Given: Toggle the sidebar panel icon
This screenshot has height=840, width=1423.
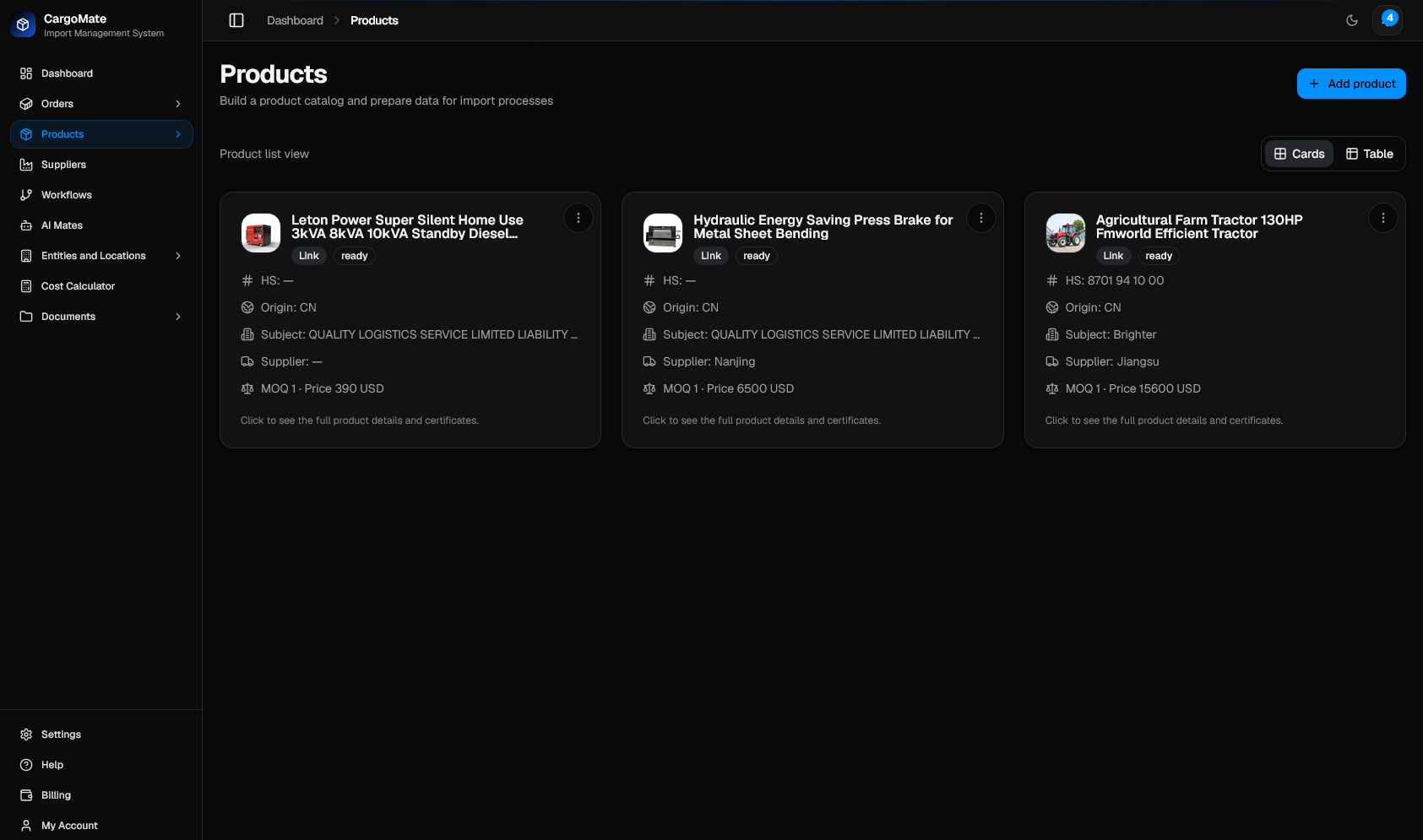Looking at the screenshot, I should [x=236, y=20].
